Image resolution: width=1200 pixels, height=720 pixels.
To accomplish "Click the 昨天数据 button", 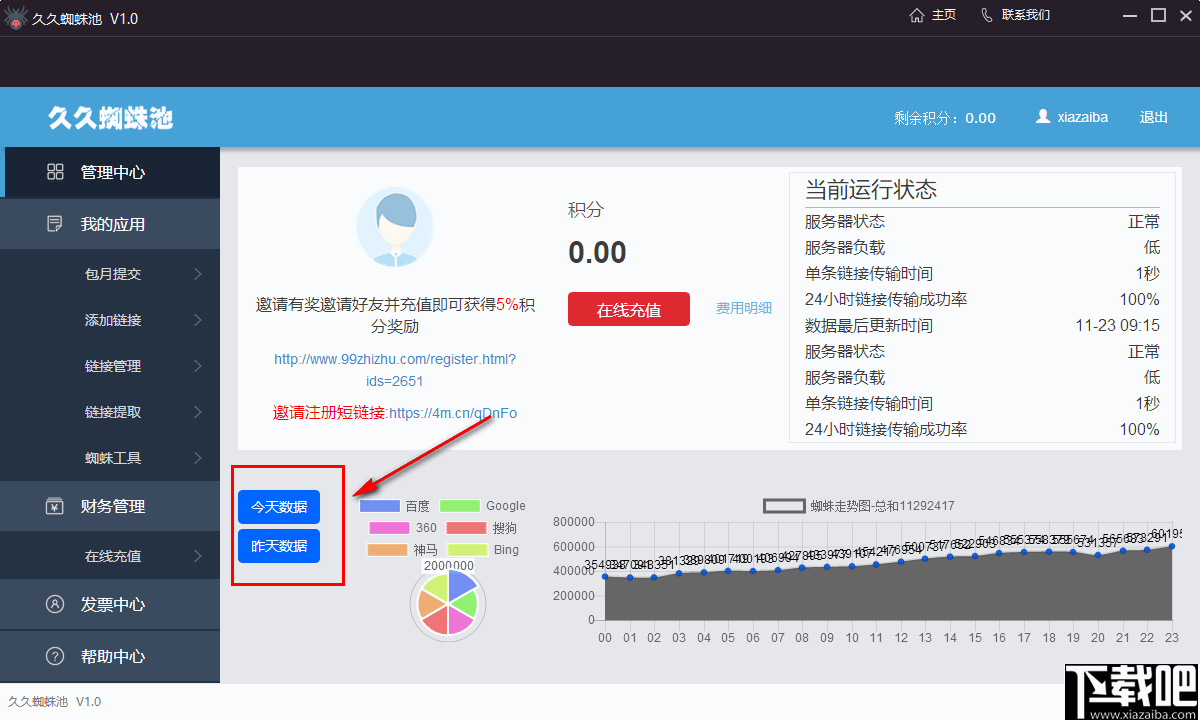I will (279, 546).
